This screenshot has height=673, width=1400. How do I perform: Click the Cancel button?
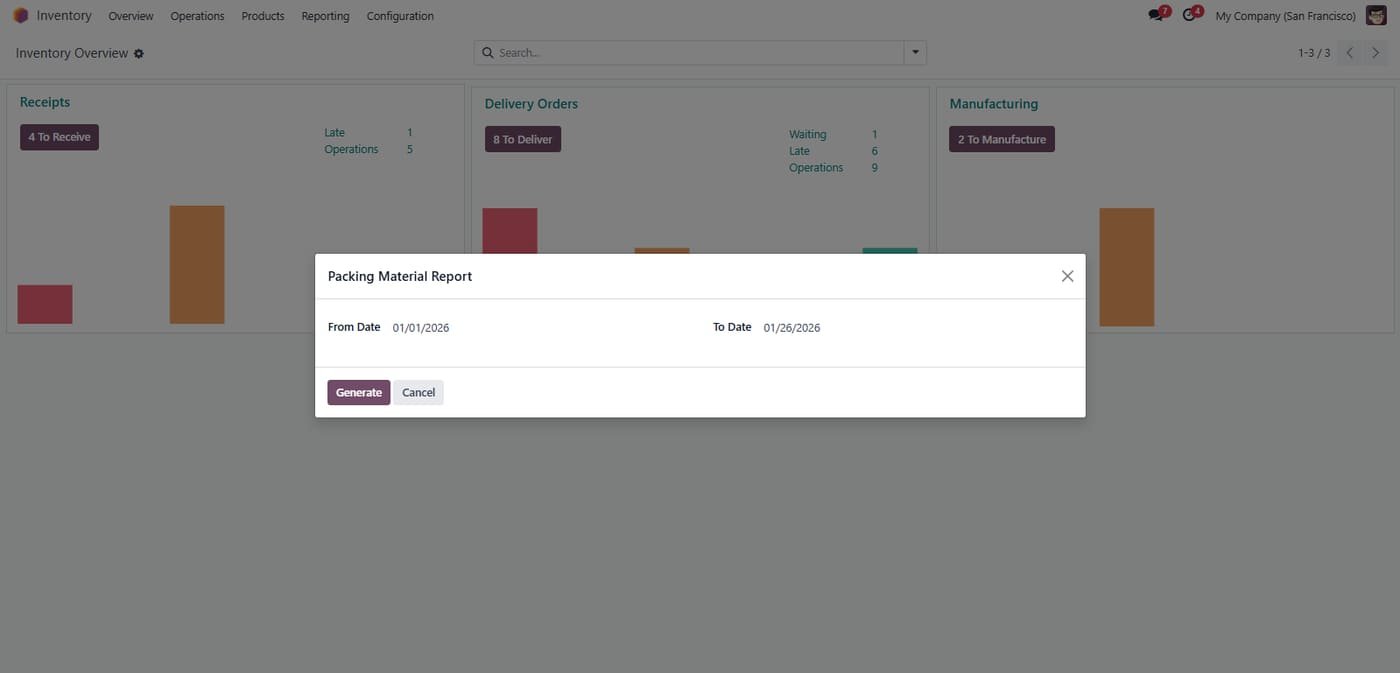coord(418,393)
